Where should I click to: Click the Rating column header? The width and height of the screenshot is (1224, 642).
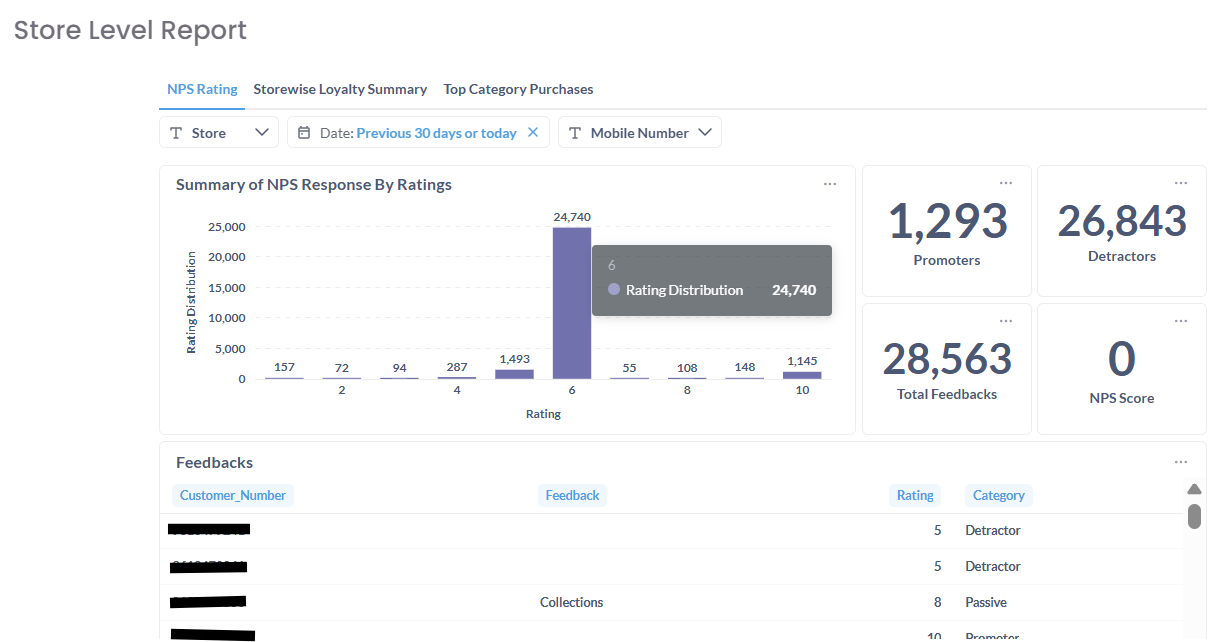pyautogui.click(x=914, y=495)
